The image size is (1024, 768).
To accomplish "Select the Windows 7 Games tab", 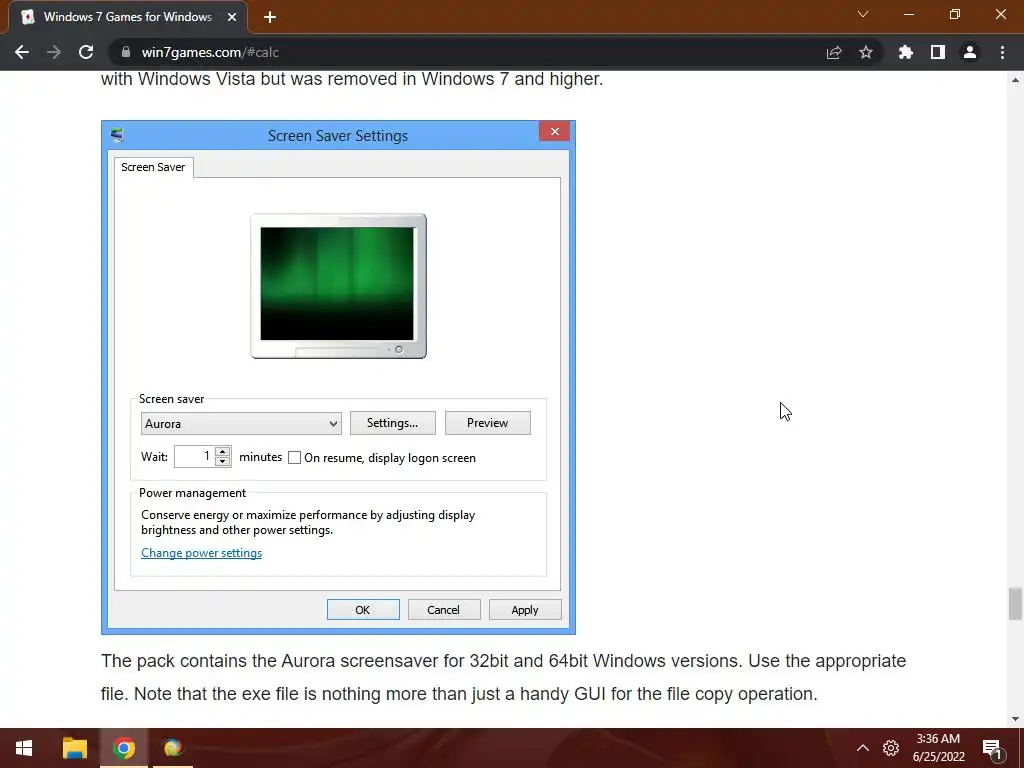I will click(128, 17).
